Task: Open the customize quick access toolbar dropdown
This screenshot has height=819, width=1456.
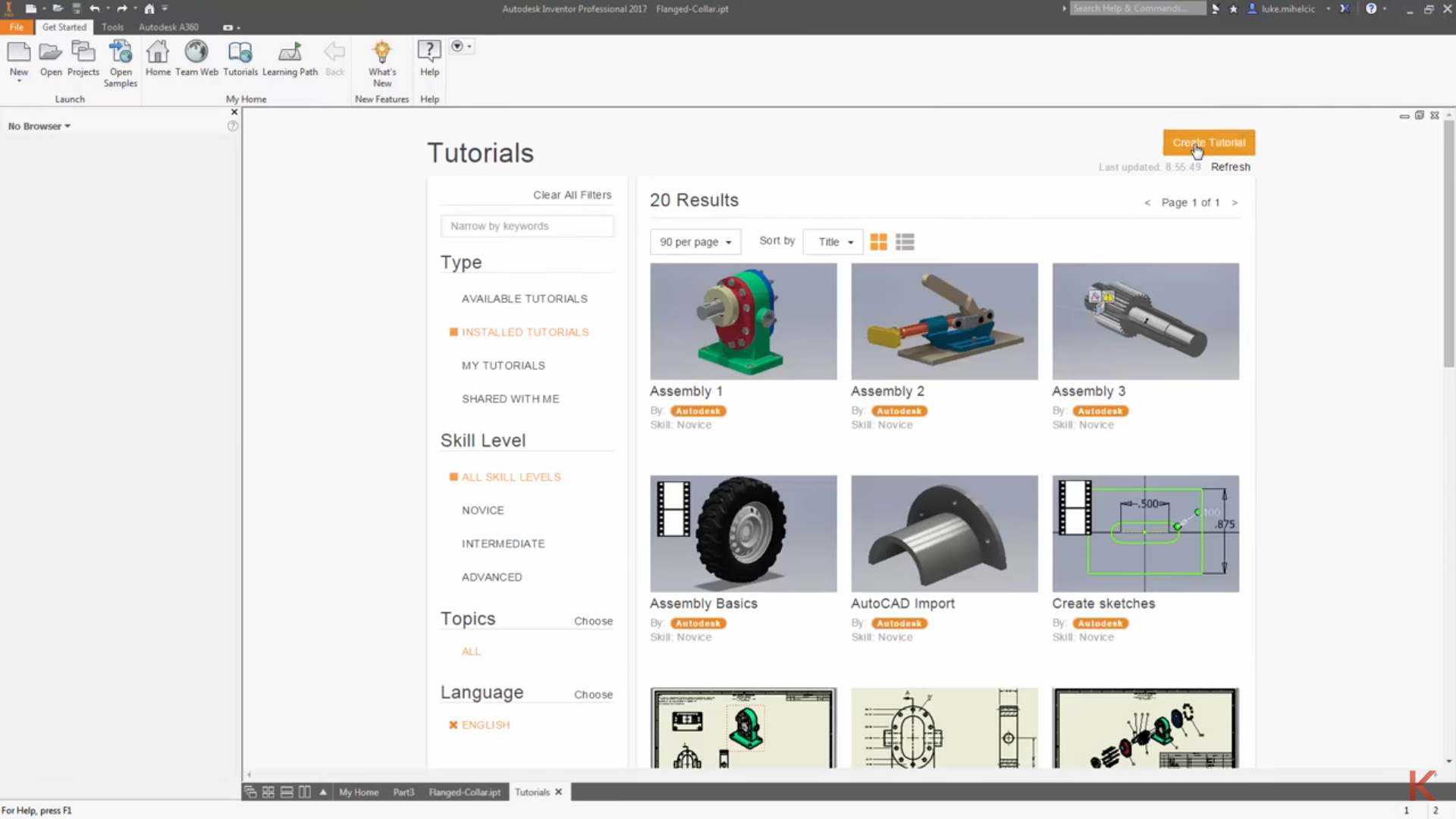Action: [165, 8]
